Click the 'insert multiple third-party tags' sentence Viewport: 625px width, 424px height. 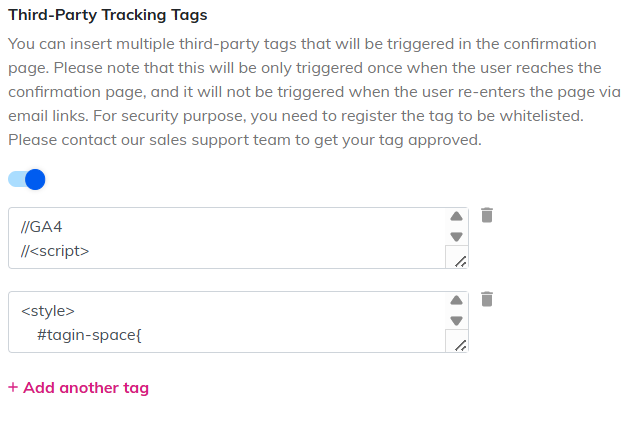tap(180, 45)
